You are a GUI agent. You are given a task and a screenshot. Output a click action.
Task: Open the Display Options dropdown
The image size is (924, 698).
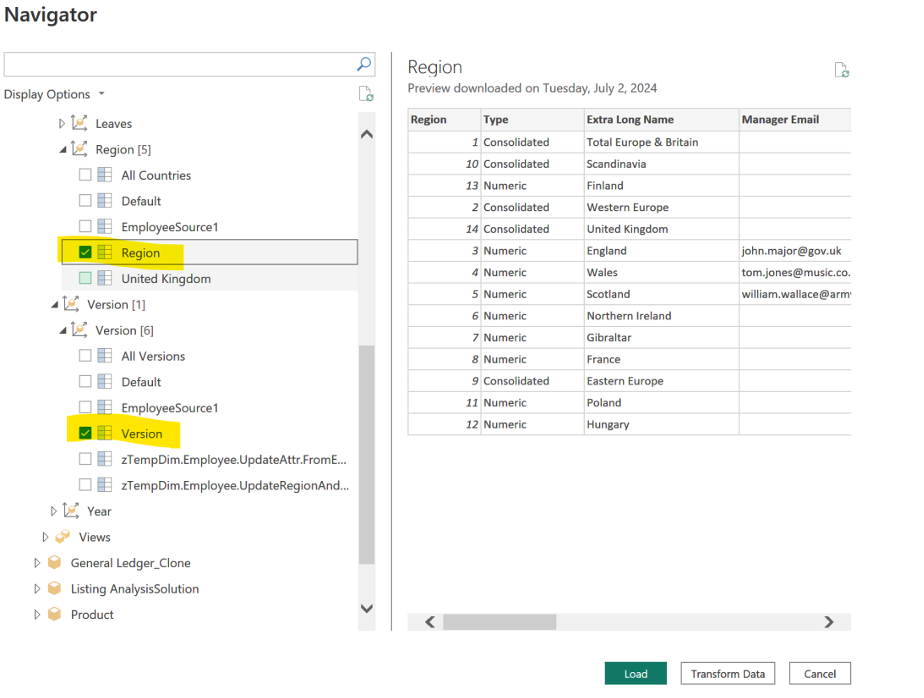pyautogui.click(x=54, y=94)
